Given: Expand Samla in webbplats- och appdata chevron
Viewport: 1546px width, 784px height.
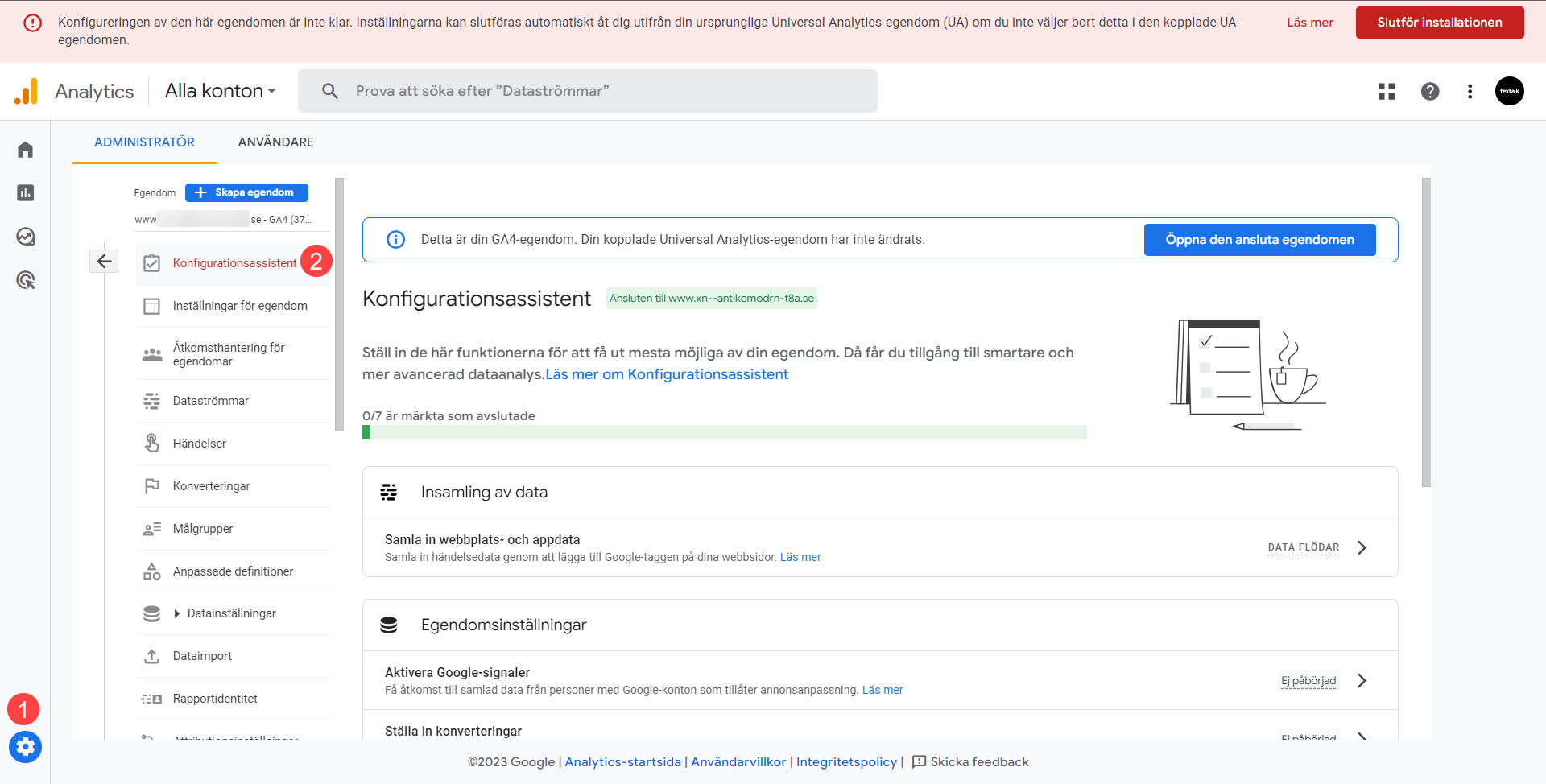Looking at the screenshot, I should tap(1362, 548).
